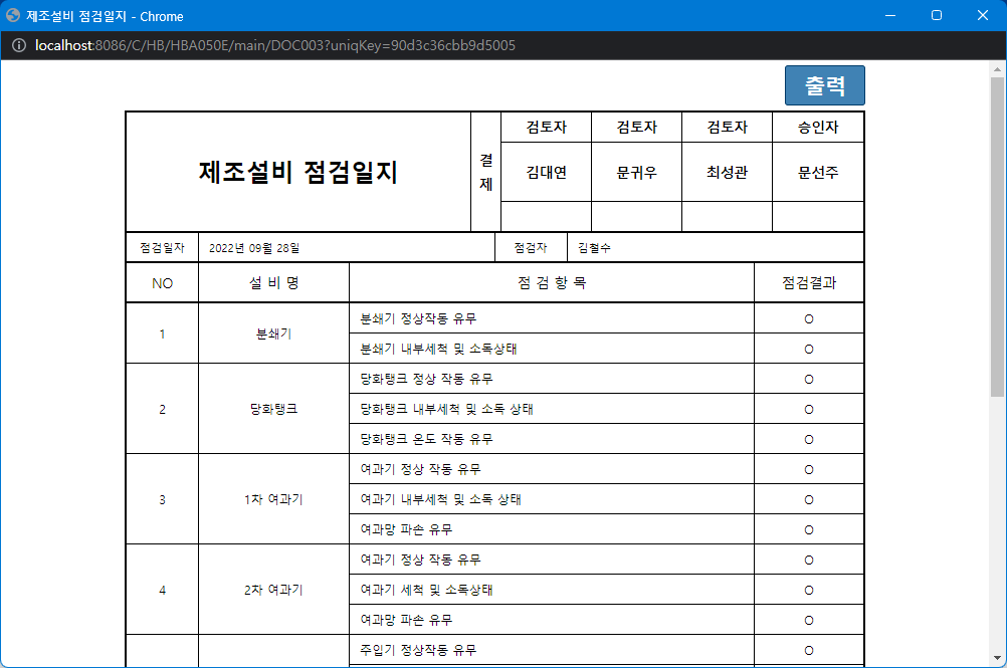The width and height of the screenshot is (1007, 668).
Task: Click item 분쇄기 내부세척 및 소독상태
Action: (x=438, y=349)
